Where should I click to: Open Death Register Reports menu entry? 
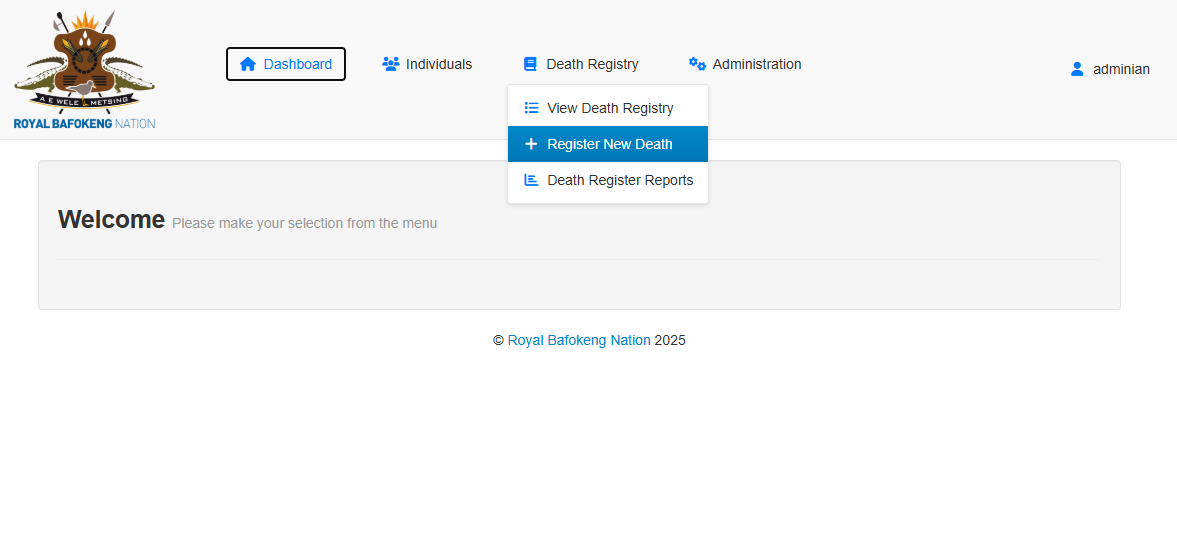point(620,180)
